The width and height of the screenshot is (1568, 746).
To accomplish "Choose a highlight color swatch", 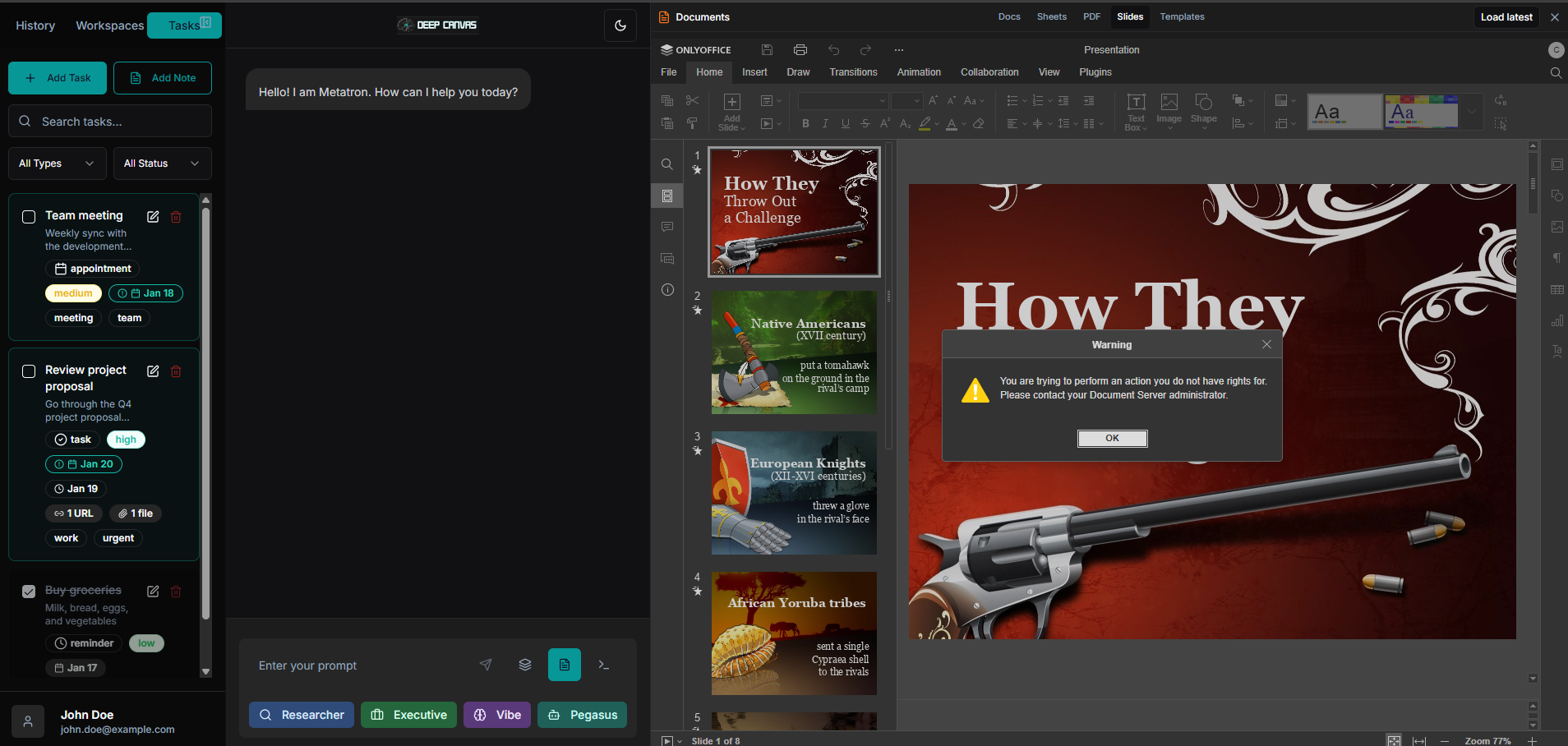I will (925, 123).
